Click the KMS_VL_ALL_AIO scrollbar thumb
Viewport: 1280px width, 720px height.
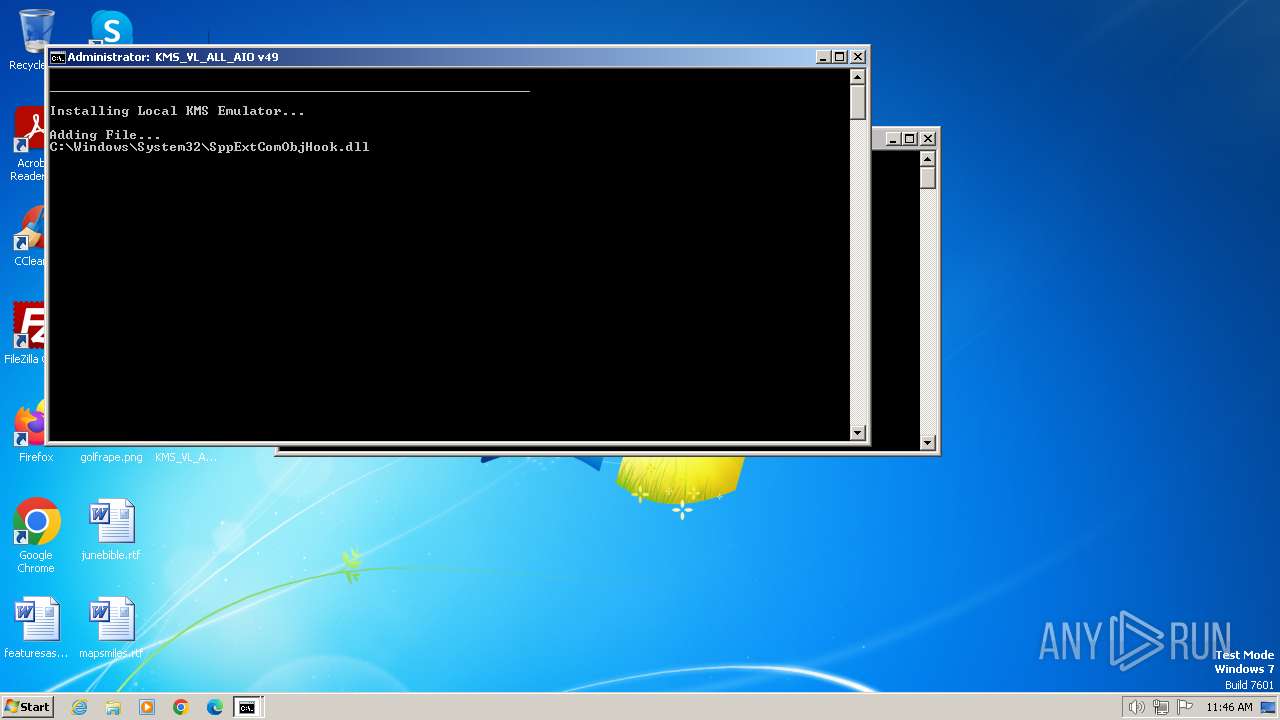coord(858,102)
